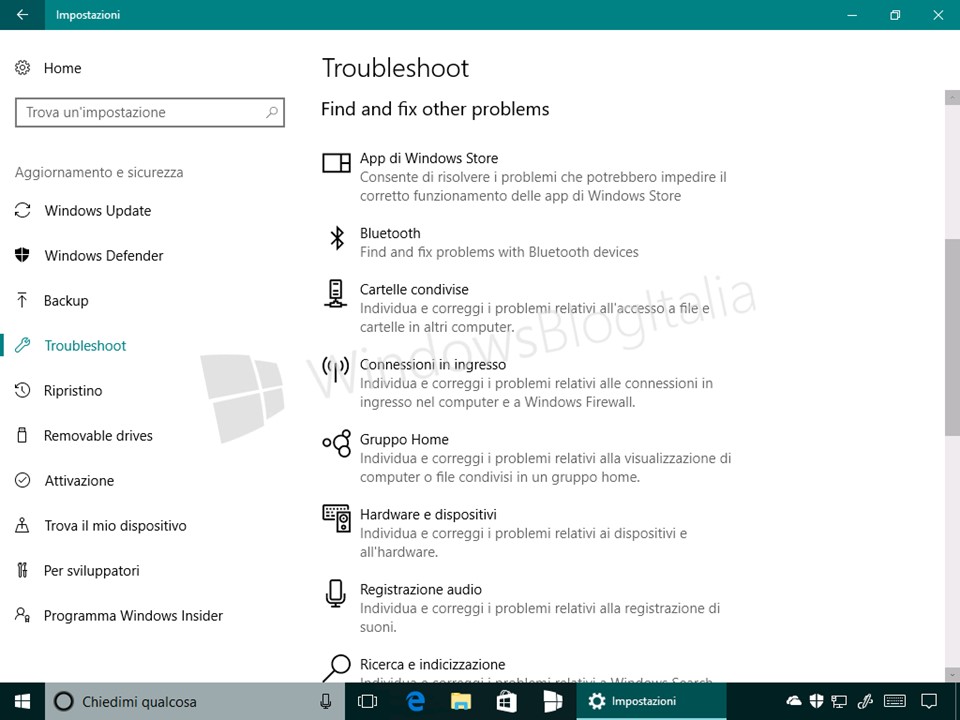Select Backup in the sidebar
Viewport: 960px width, 720px height.
point(66,301)
